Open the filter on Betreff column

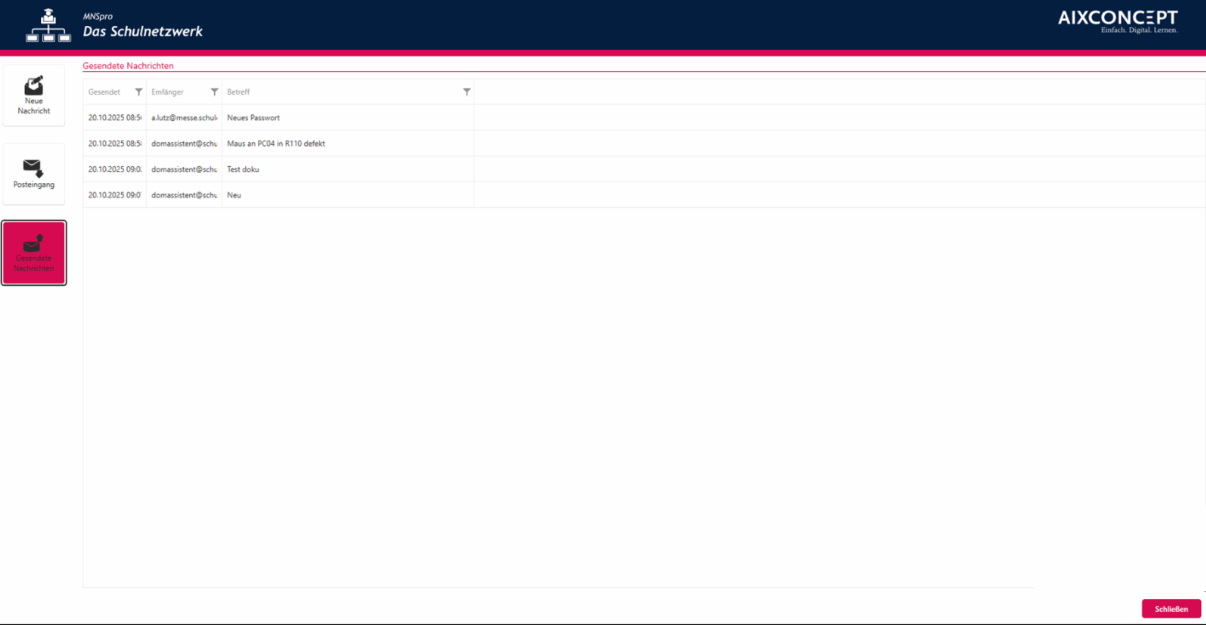(x=466, y=92)
